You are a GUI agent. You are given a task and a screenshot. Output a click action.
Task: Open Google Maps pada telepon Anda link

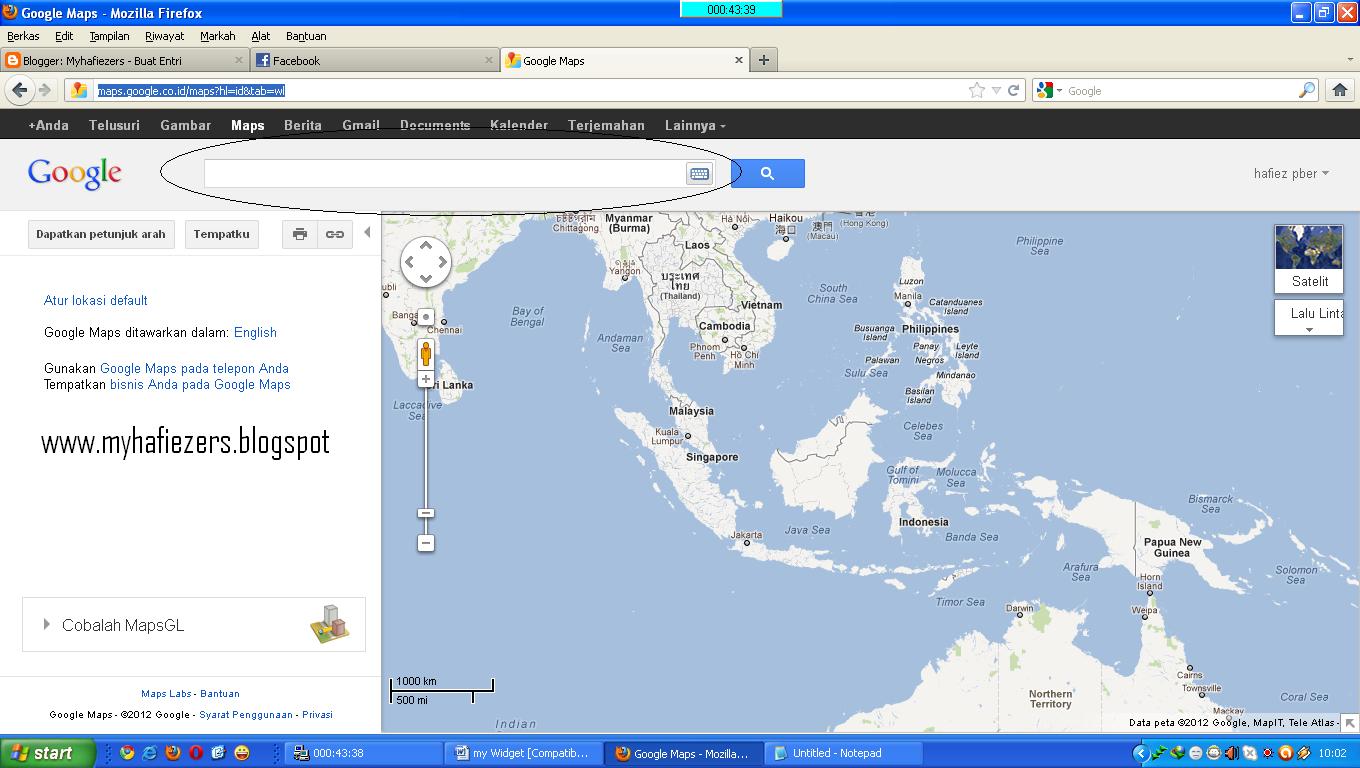tap(194, 368)
